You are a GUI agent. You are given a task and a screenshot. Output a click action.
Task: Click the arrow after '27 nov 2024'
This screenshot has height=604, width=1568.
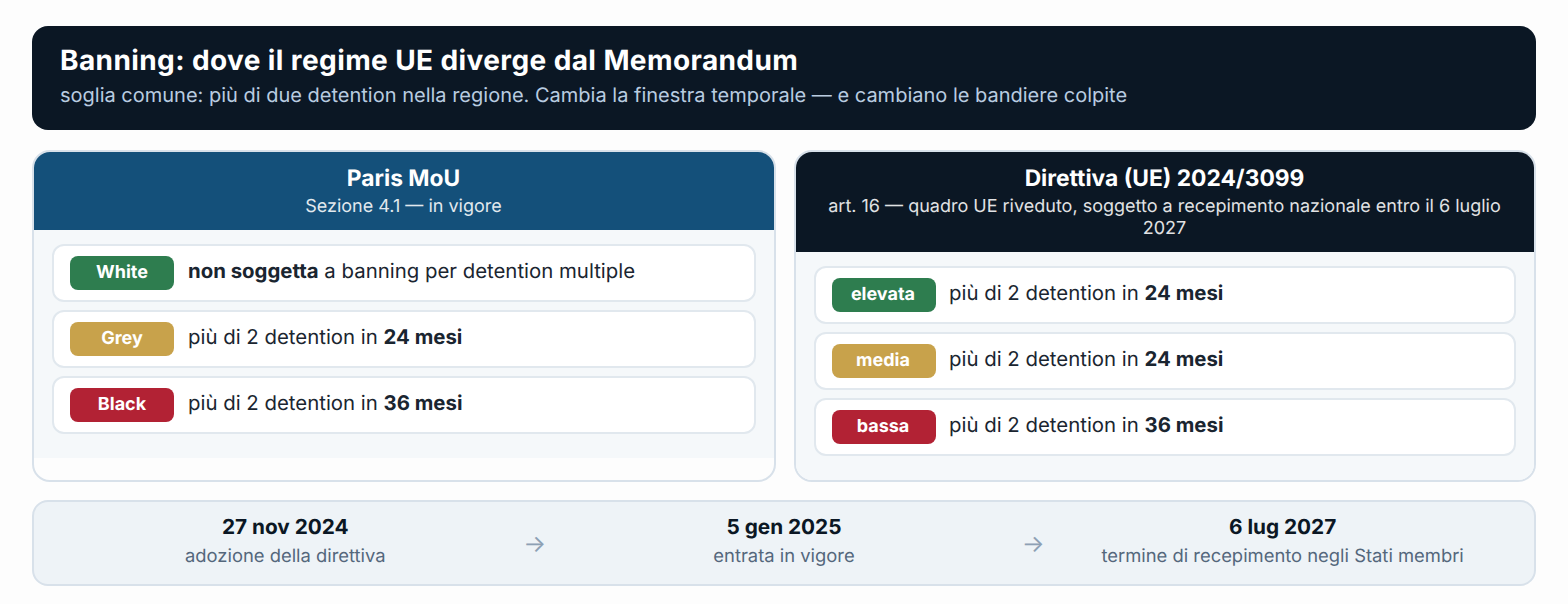point(535,544)
